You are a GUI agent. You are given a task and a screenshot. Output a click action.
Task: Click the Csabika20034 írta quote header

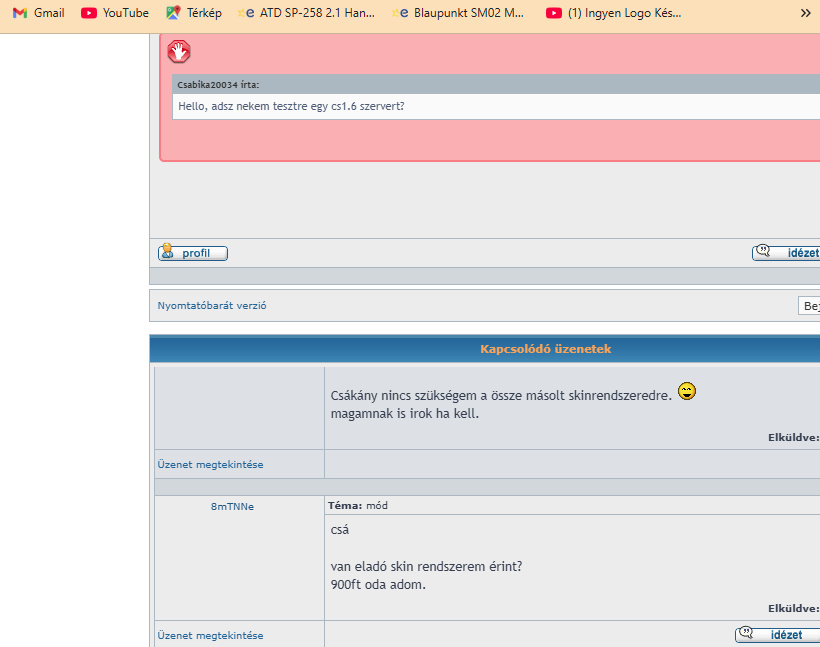click(218, 85)
